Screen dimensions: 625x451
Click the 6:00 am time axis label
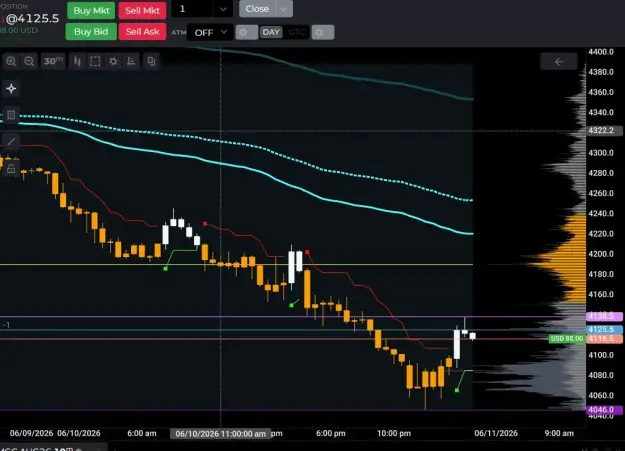pyautogui.click(x=142, y=433)
